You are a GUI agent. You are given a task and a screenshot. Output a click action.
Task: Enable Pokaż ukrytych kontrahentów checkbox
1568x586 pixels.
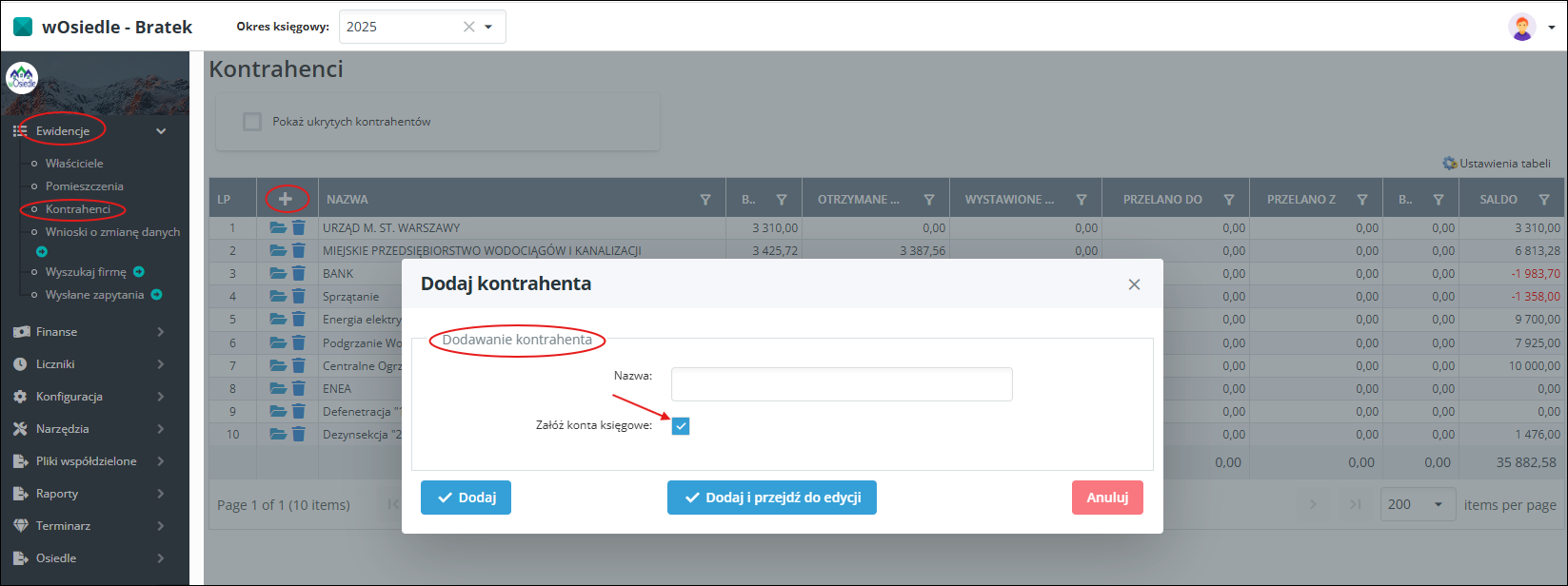(252, 122)
